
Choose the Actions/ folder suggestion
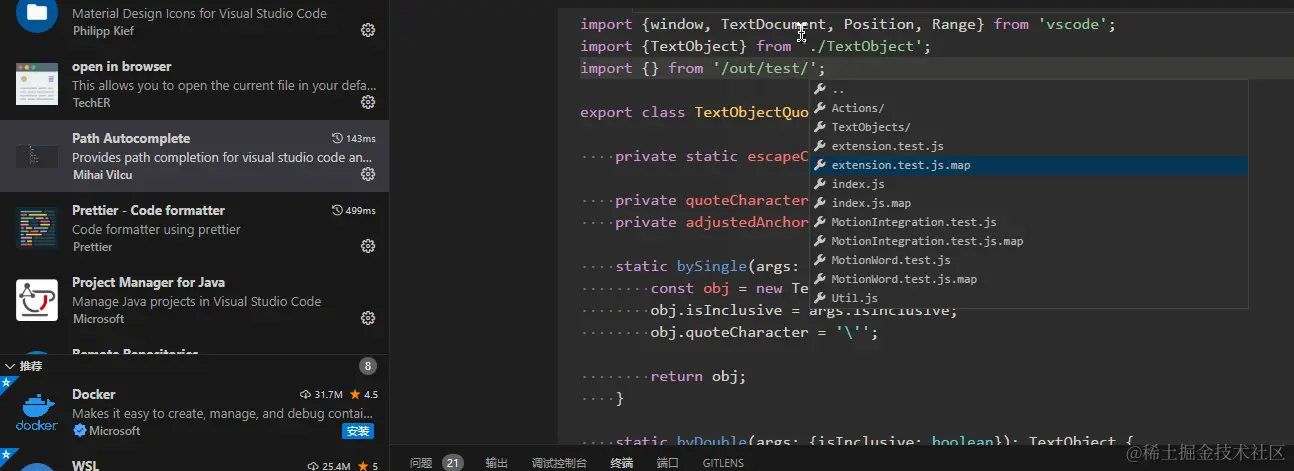(1028, 108)
